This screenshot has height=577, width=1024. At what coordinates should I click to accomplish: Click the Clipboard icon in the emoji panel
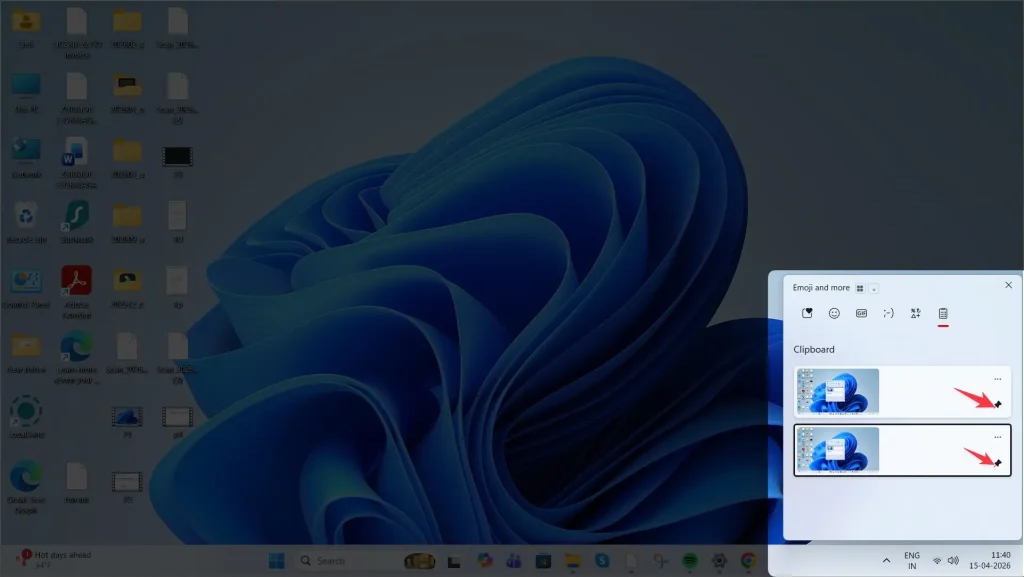(x=943, y=312)
